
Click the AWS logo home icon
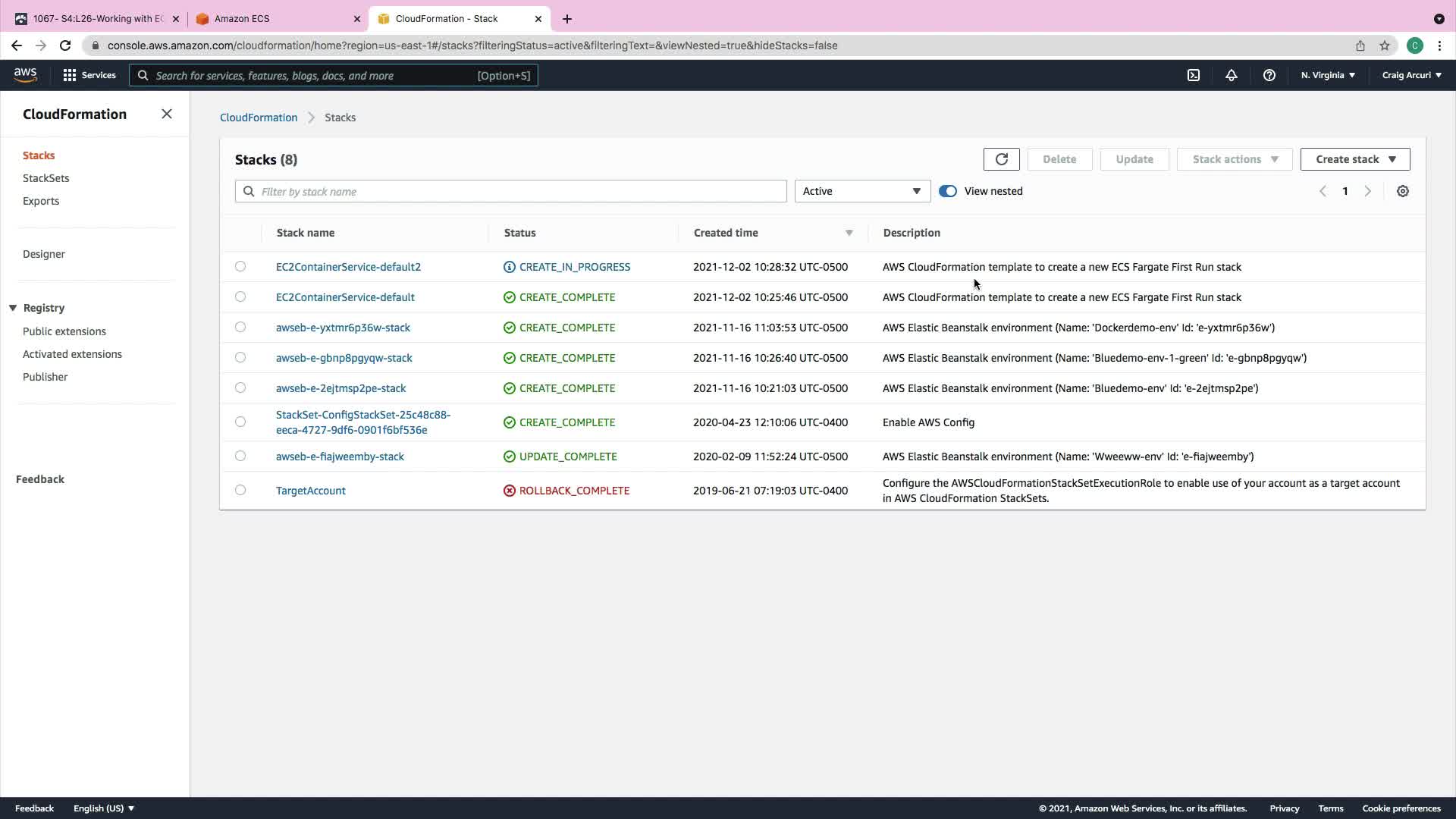point(25,74)
